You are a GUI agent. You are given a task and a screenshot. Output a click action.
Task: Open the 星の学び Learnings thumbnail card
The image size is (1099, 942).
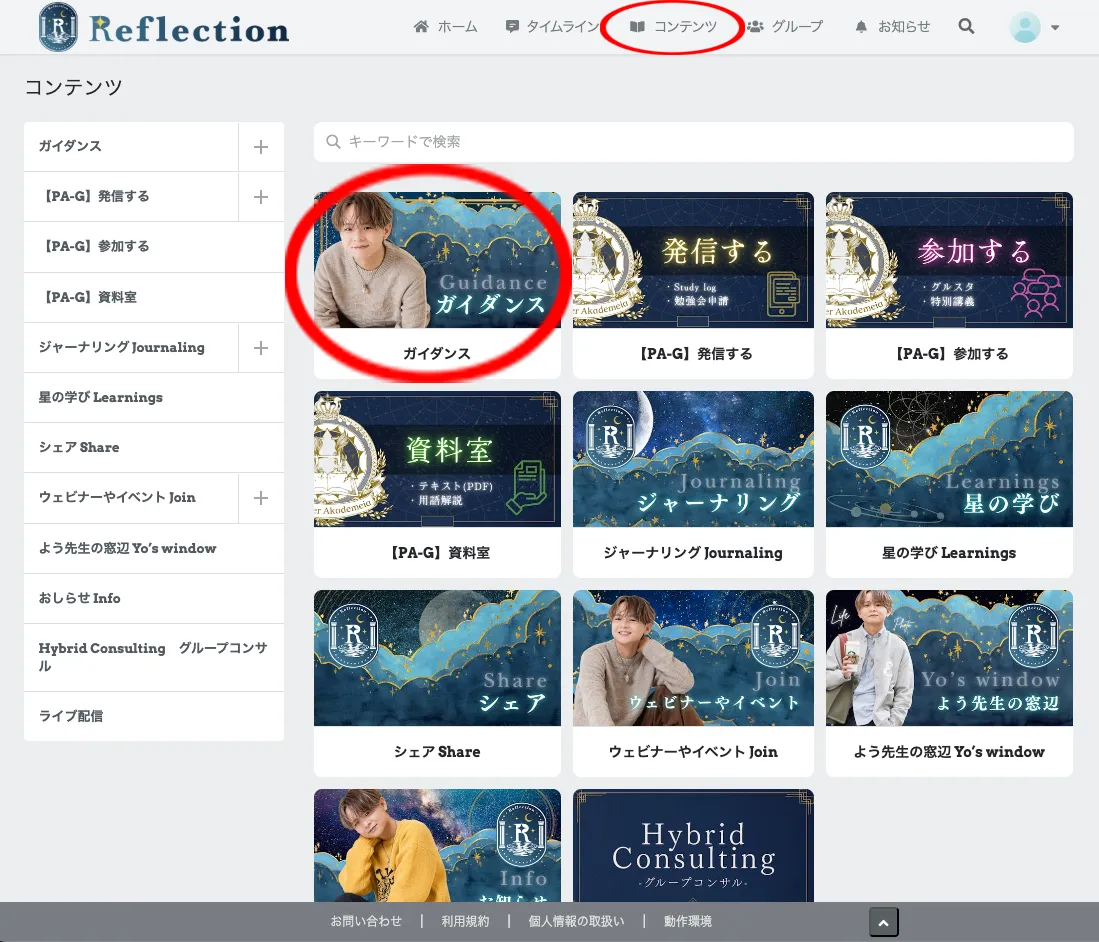point(949,459)
